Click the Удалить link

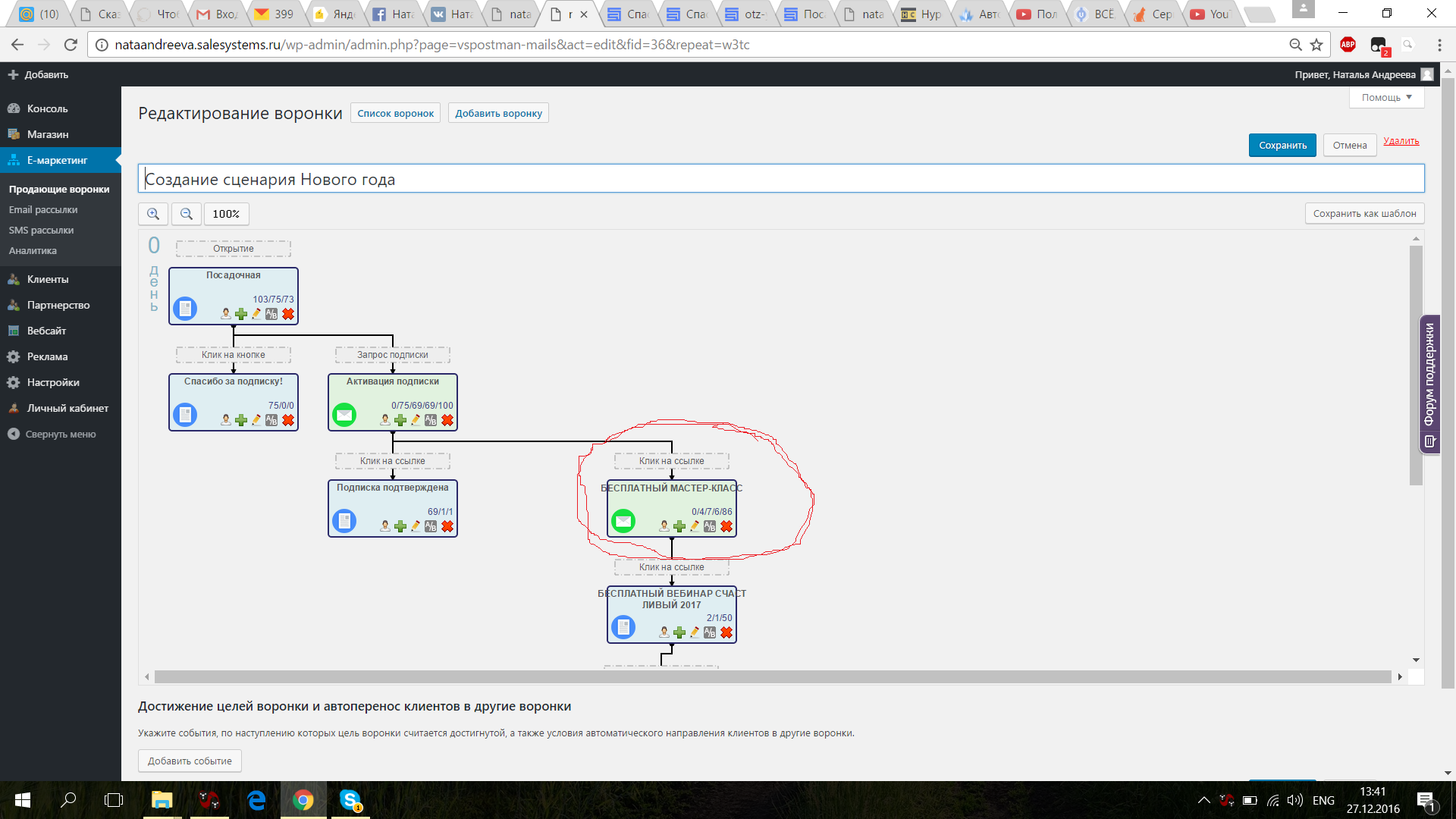[1401, 141]
